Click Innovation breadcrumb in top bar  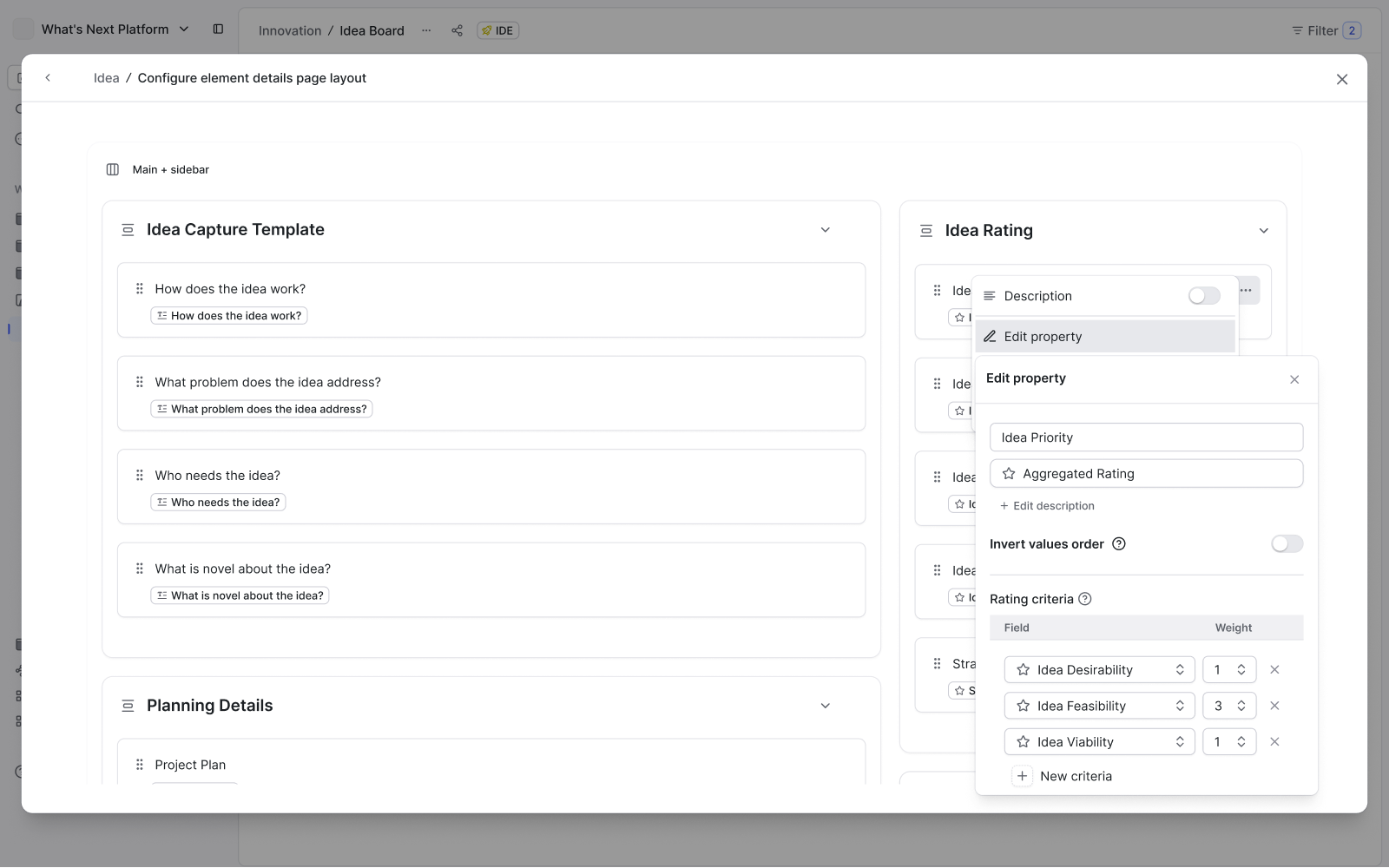click(290, 30)
